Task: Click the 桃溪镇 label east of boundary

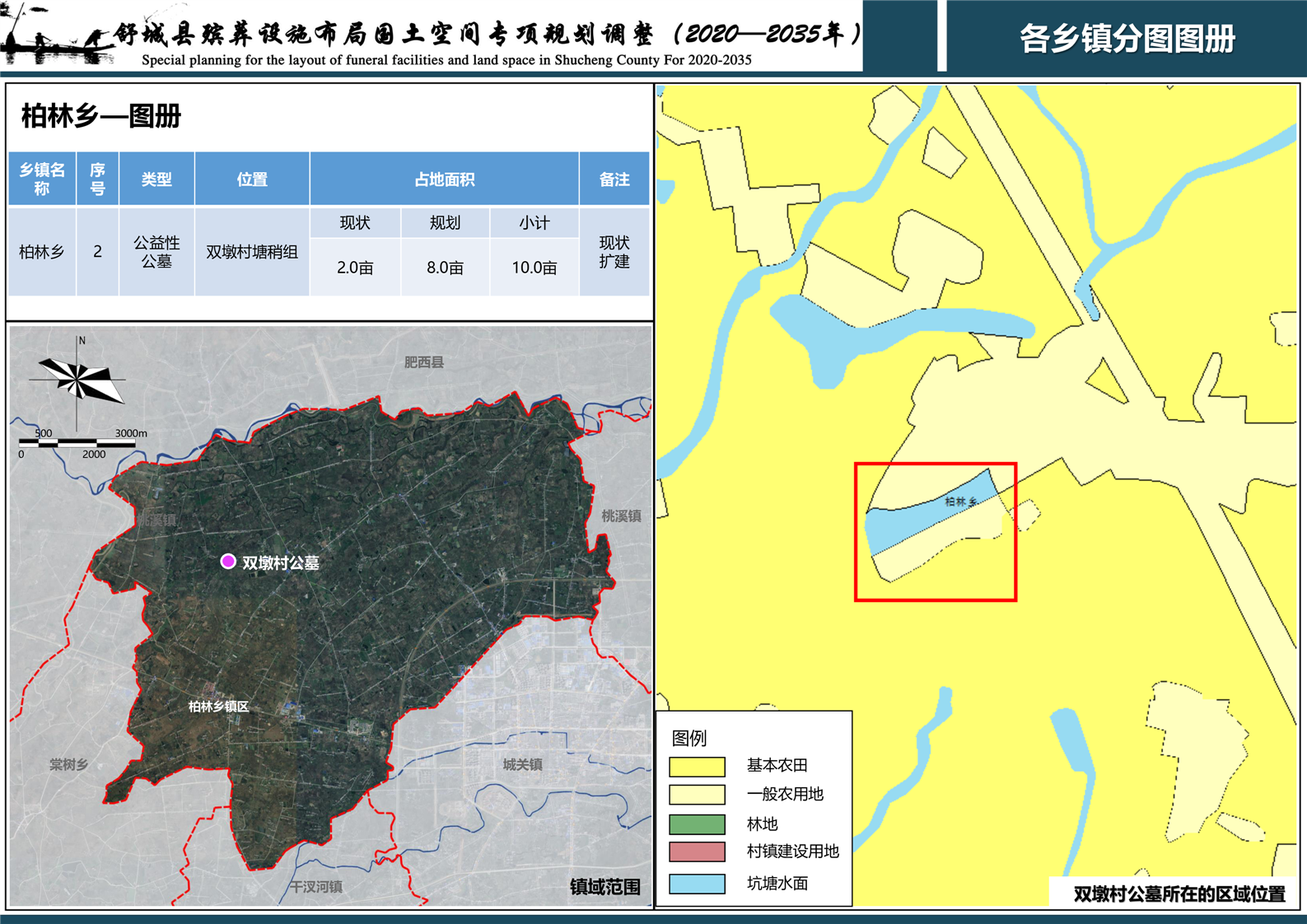Action: (621, 516)
